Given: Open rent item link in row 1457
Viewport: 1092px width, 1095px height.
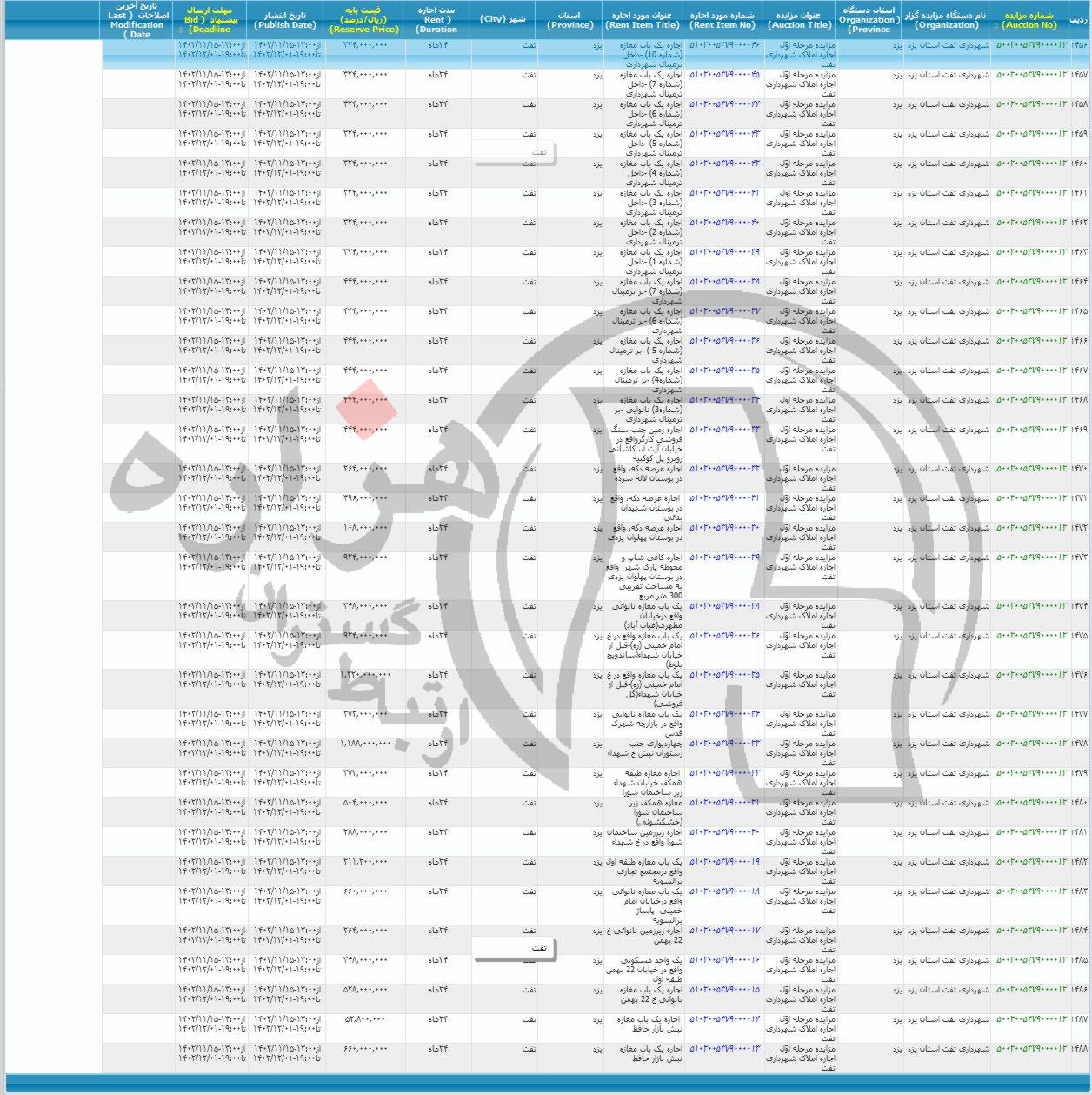Looking at the screenshot, I should (x=724, y=75).
